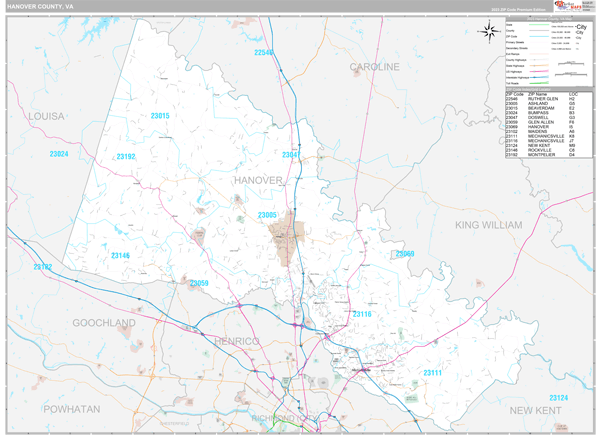
Task: Select the HANOVER COUNTY, VA title text
Action: 43,5
